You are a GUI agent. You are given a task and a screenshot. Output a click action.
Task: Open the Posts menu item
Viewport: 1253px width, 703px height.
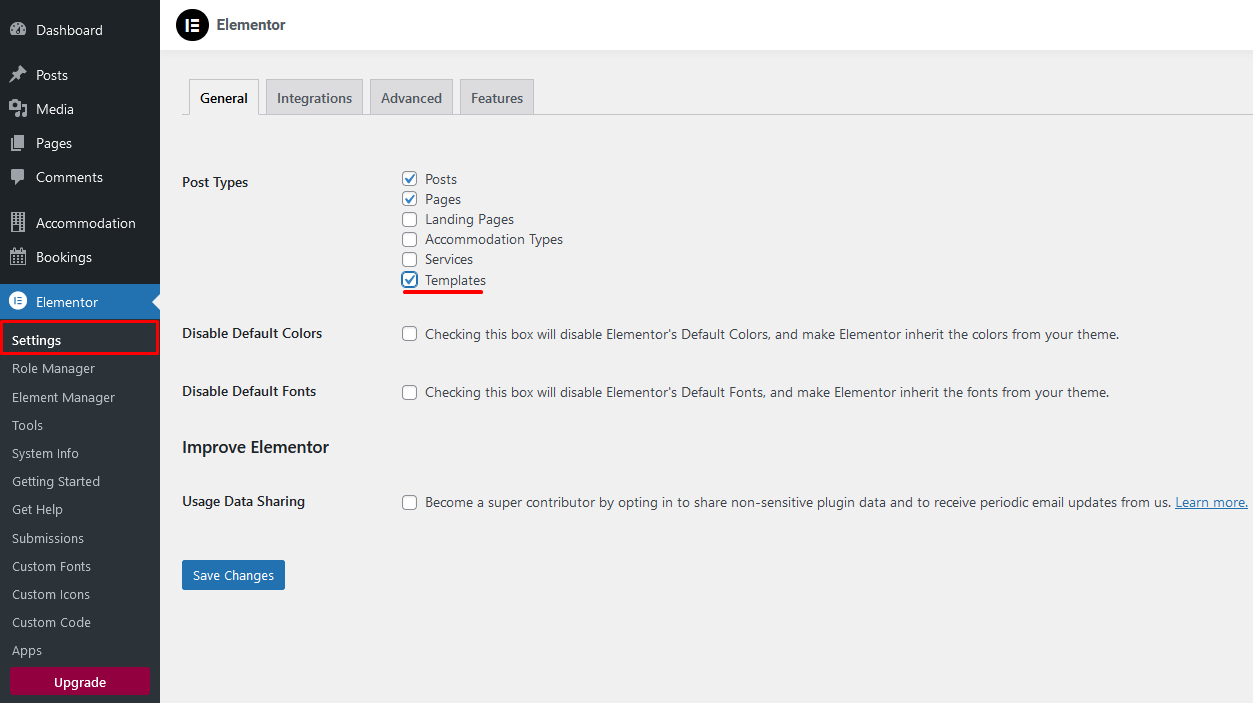click(x=80, y=75)
